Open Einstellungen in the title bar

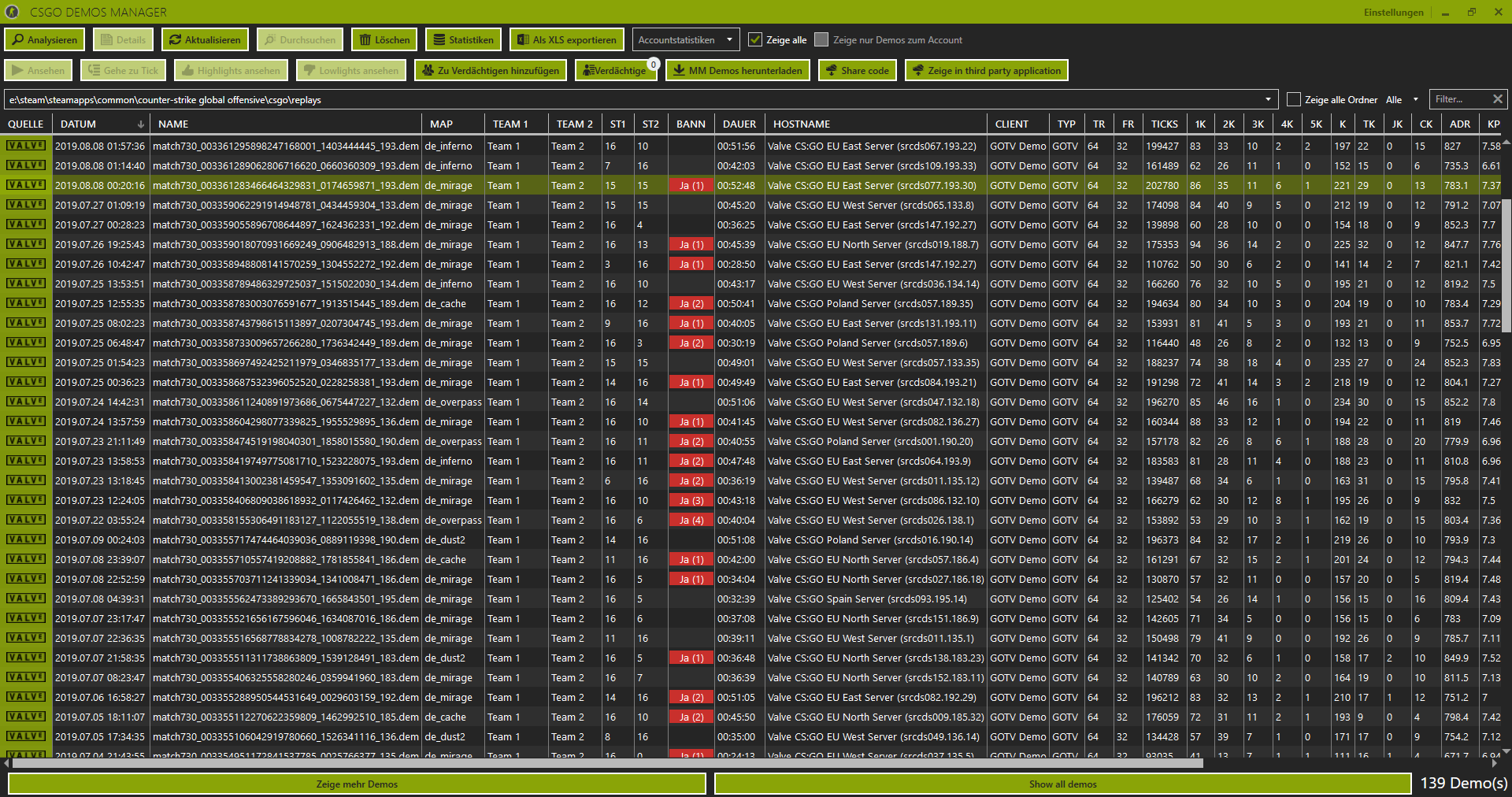[1393, 12]
